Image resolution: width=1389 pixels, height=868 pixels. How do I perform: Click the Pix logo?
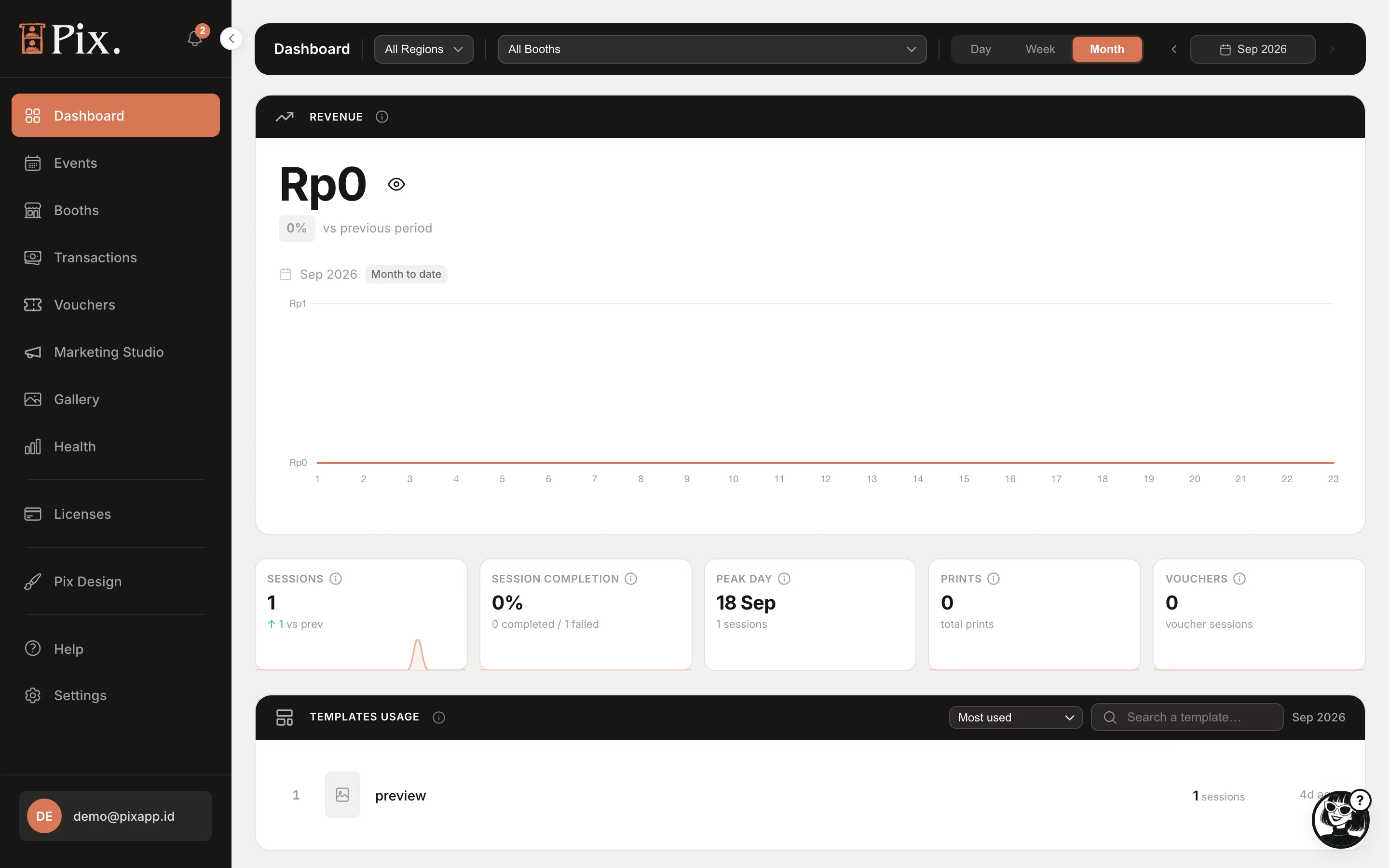click(70, 39)
